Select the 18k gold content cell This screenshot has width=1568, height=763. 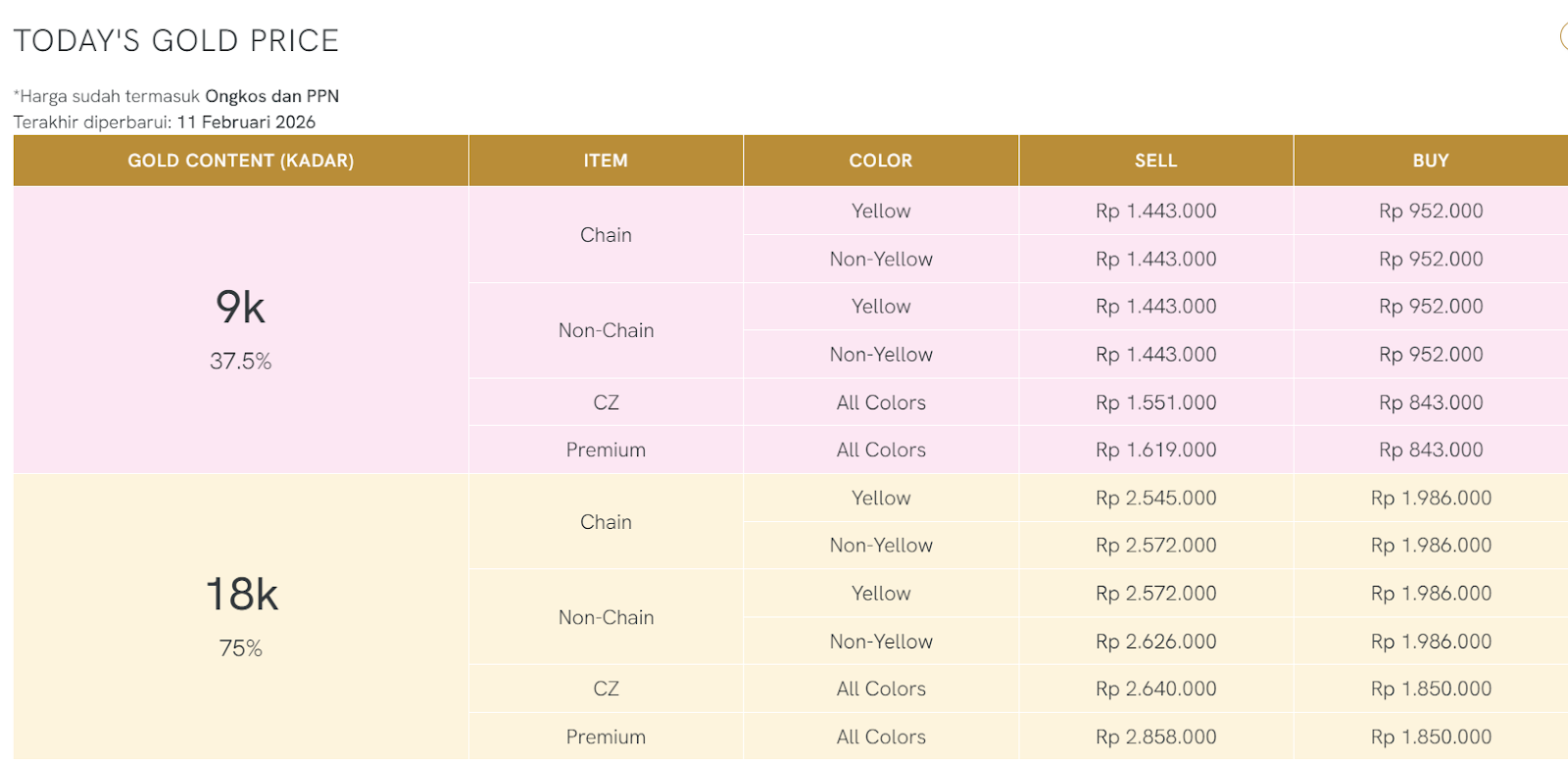(x=241, y=595)
